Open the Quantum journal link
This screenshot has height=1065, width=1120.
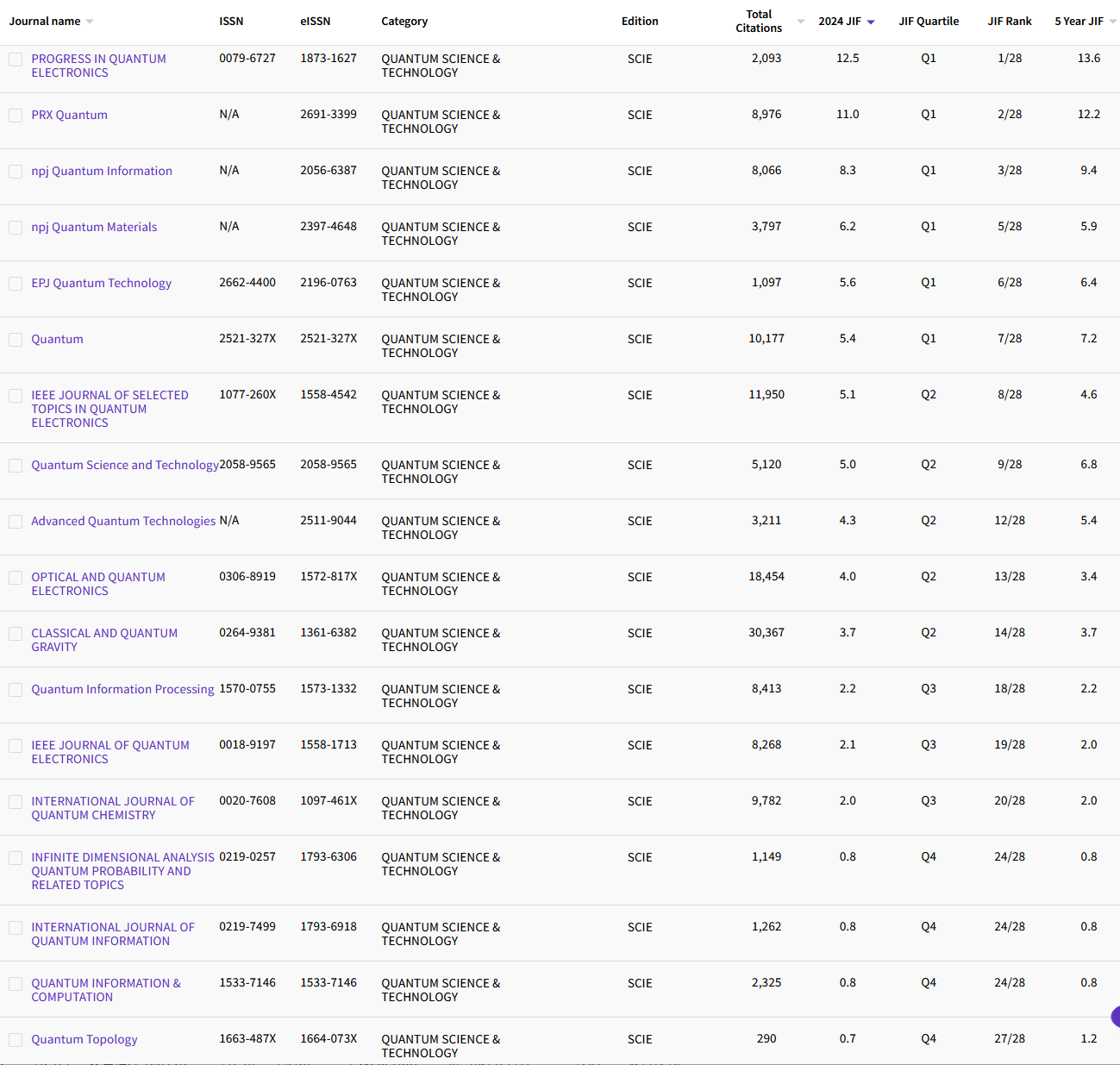tap(57, 339)
